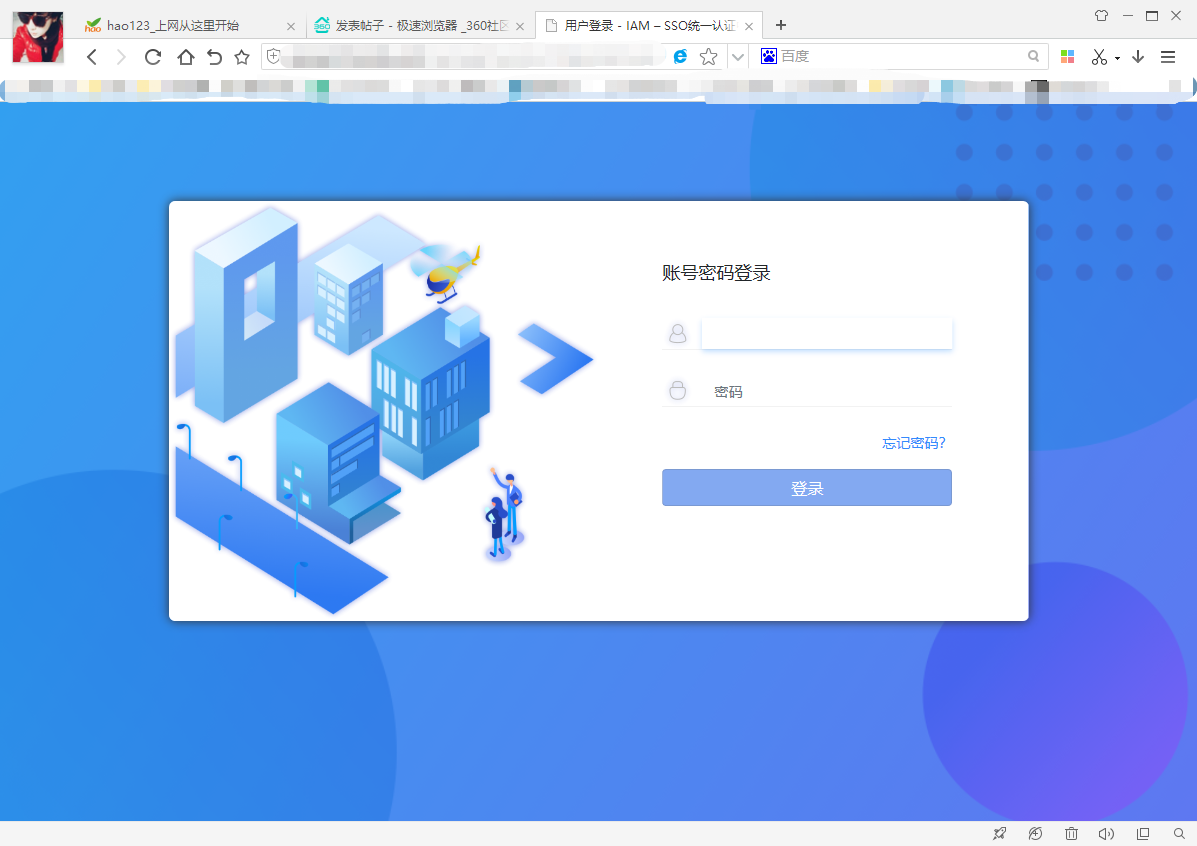Screen dimensions: 1197x846
Task: Click the forward navigation arrow
Action: click(121, 57)
